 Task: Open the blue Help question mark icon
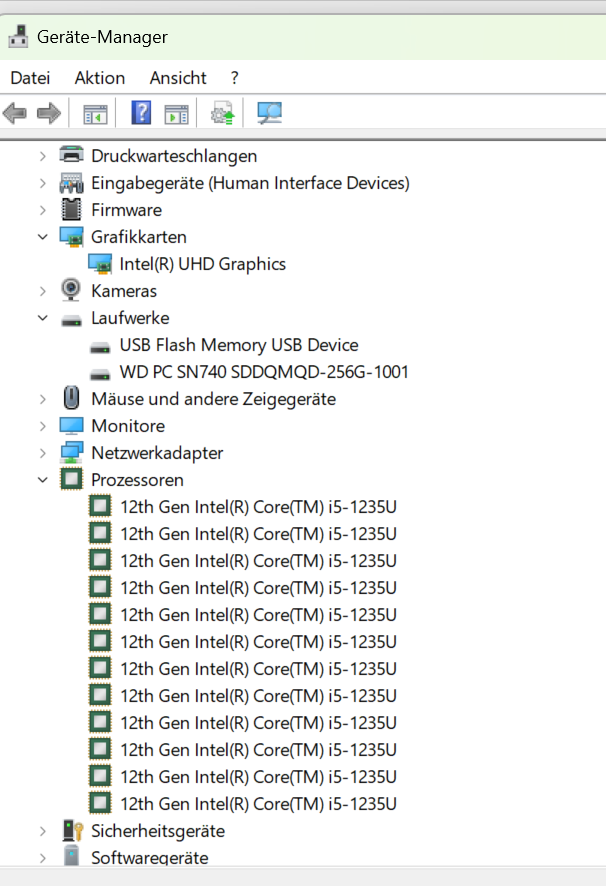141,112
